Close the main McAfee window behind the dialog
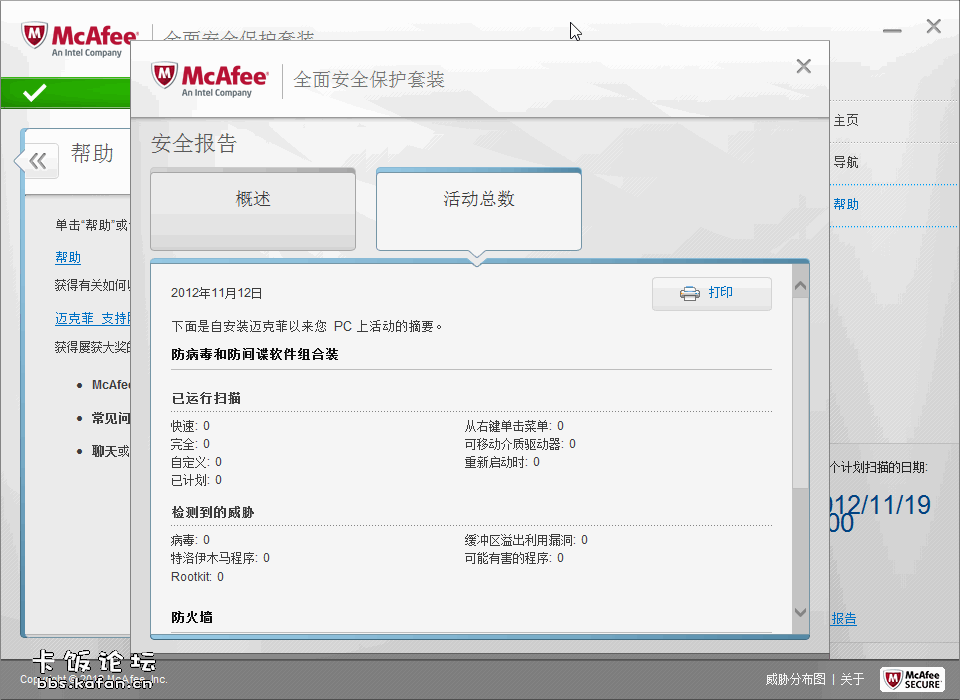Viewport: 960px width, 700px height. pos(933,27)
